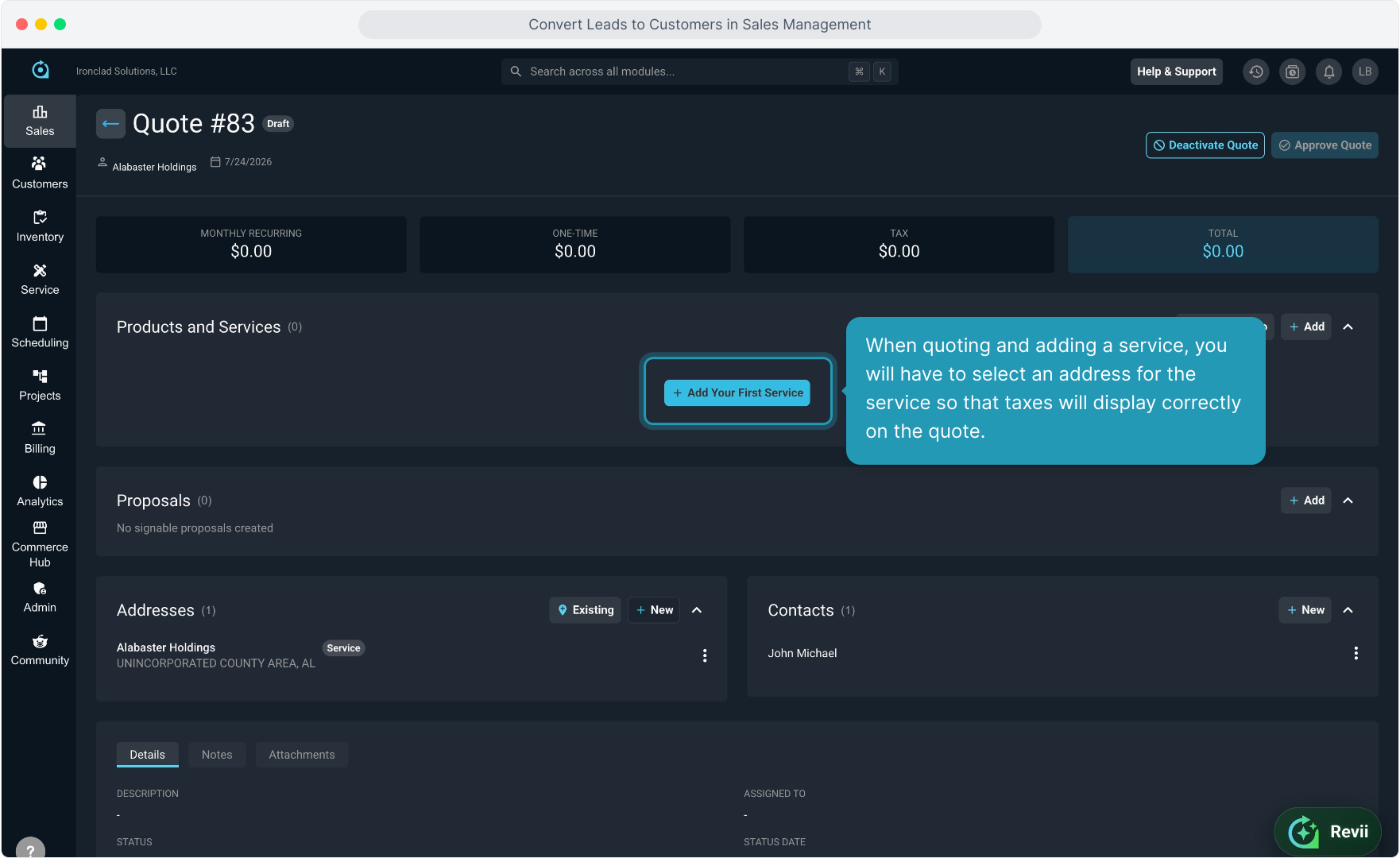Screen dimensions: 1400x858
Task: Open the Sales module in sidebar
Action: click(40, 121)
